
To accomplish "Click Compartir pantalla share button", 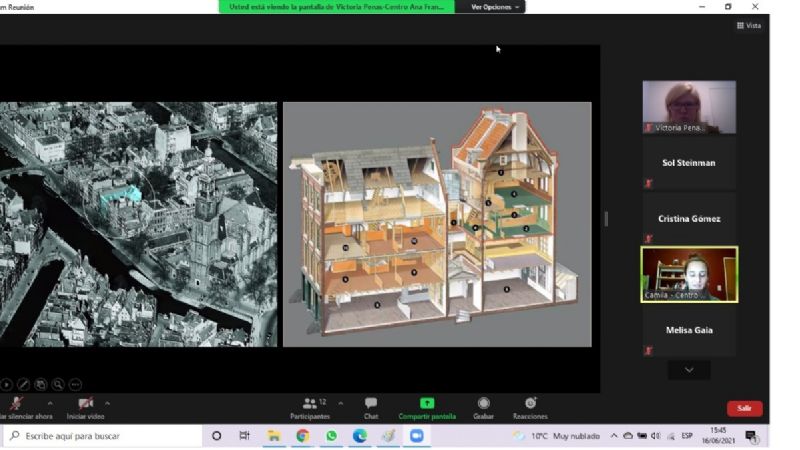I will (427, 408).
